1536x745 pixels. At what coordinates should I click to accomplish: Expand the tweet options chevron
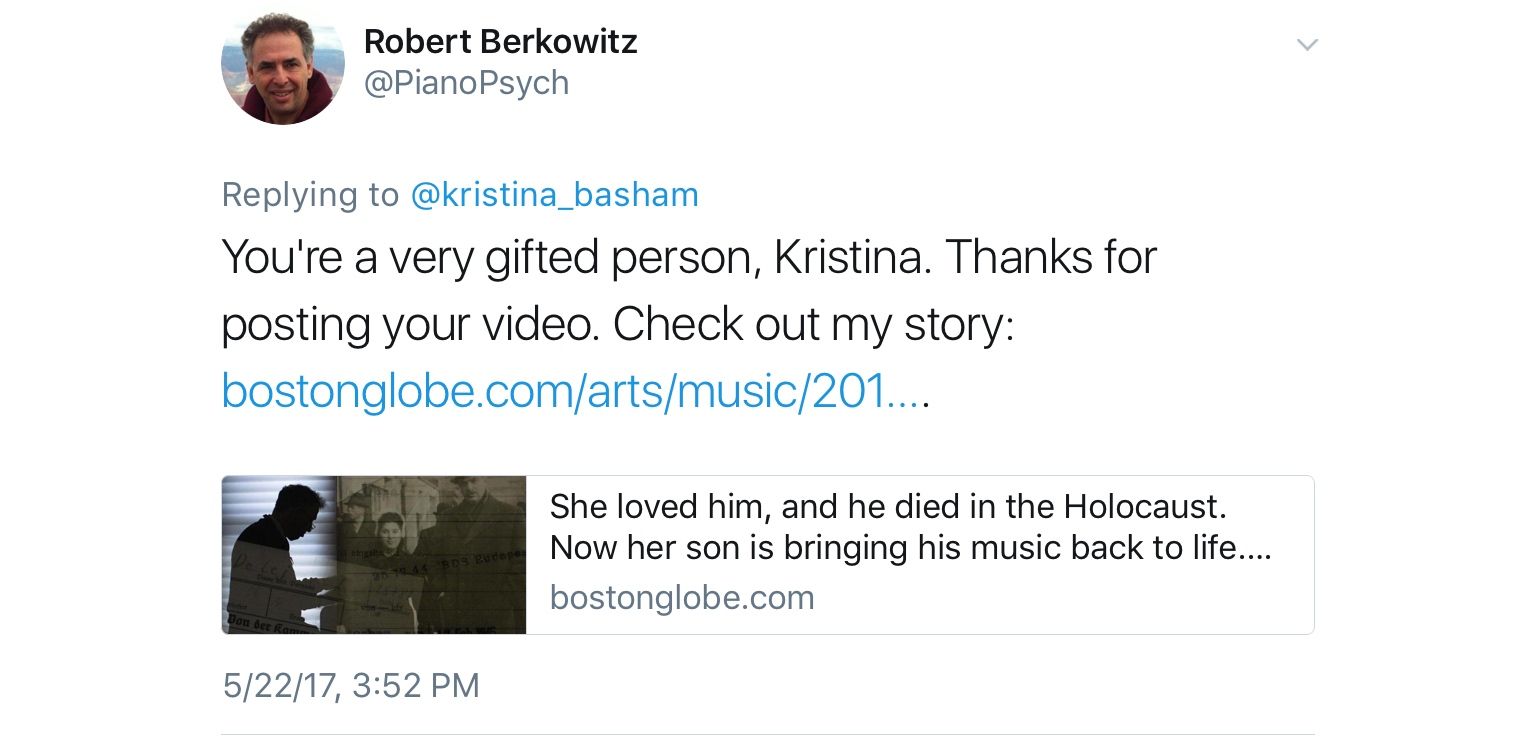coord(1307,44)
